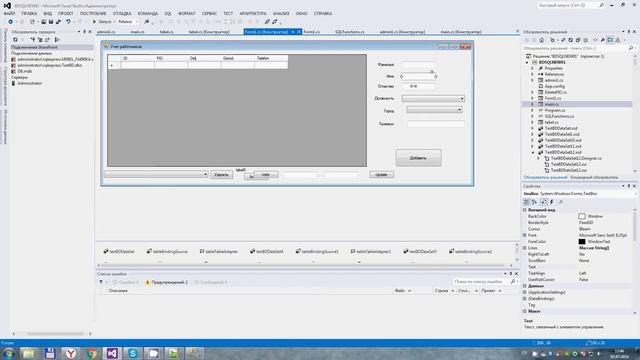Click the filter funnel icon in Error List
This screenshot has height=360, width=640.
coord(101,282)
